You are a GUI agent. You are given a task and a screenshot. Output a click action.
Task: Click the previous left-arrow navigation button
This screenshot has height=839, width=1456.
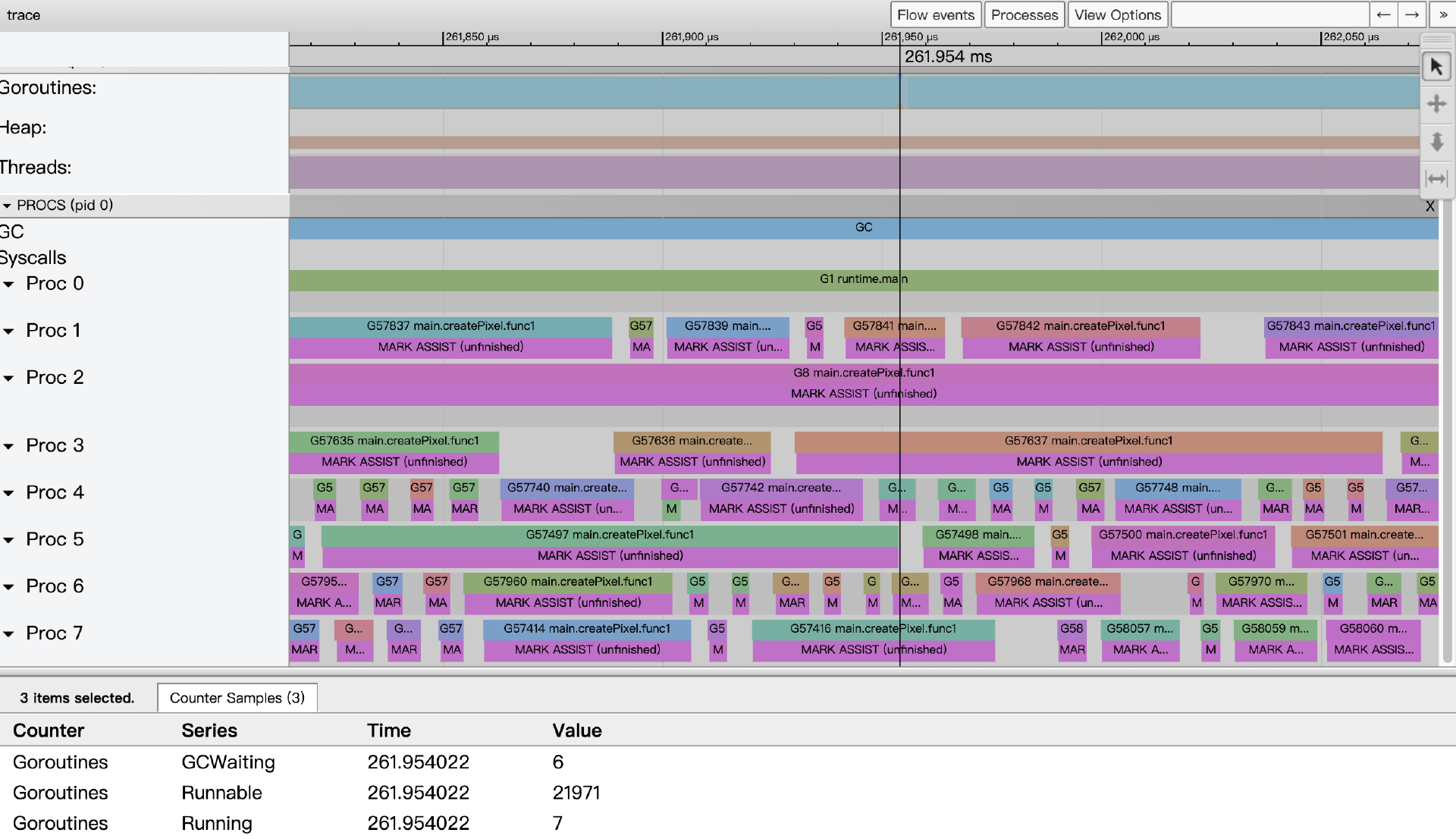pos(1383,14)
